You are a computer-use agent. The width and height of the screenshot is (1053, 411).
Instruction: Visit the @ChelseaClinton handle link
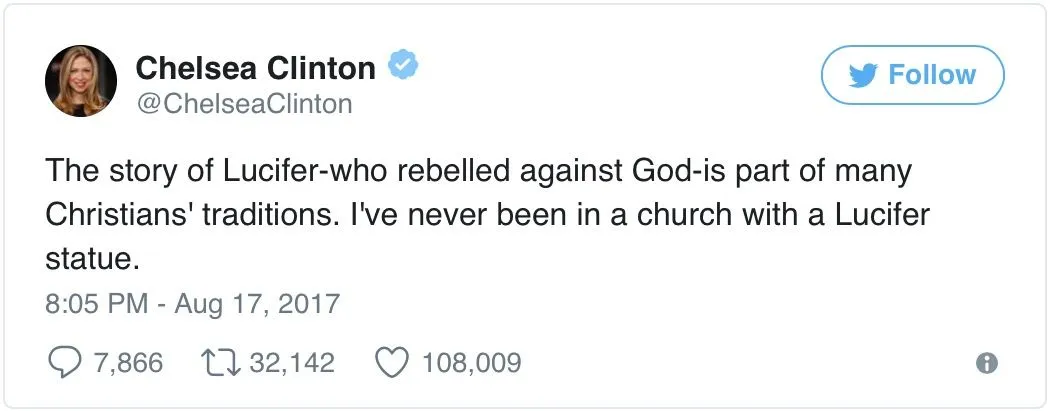[243, 104]
